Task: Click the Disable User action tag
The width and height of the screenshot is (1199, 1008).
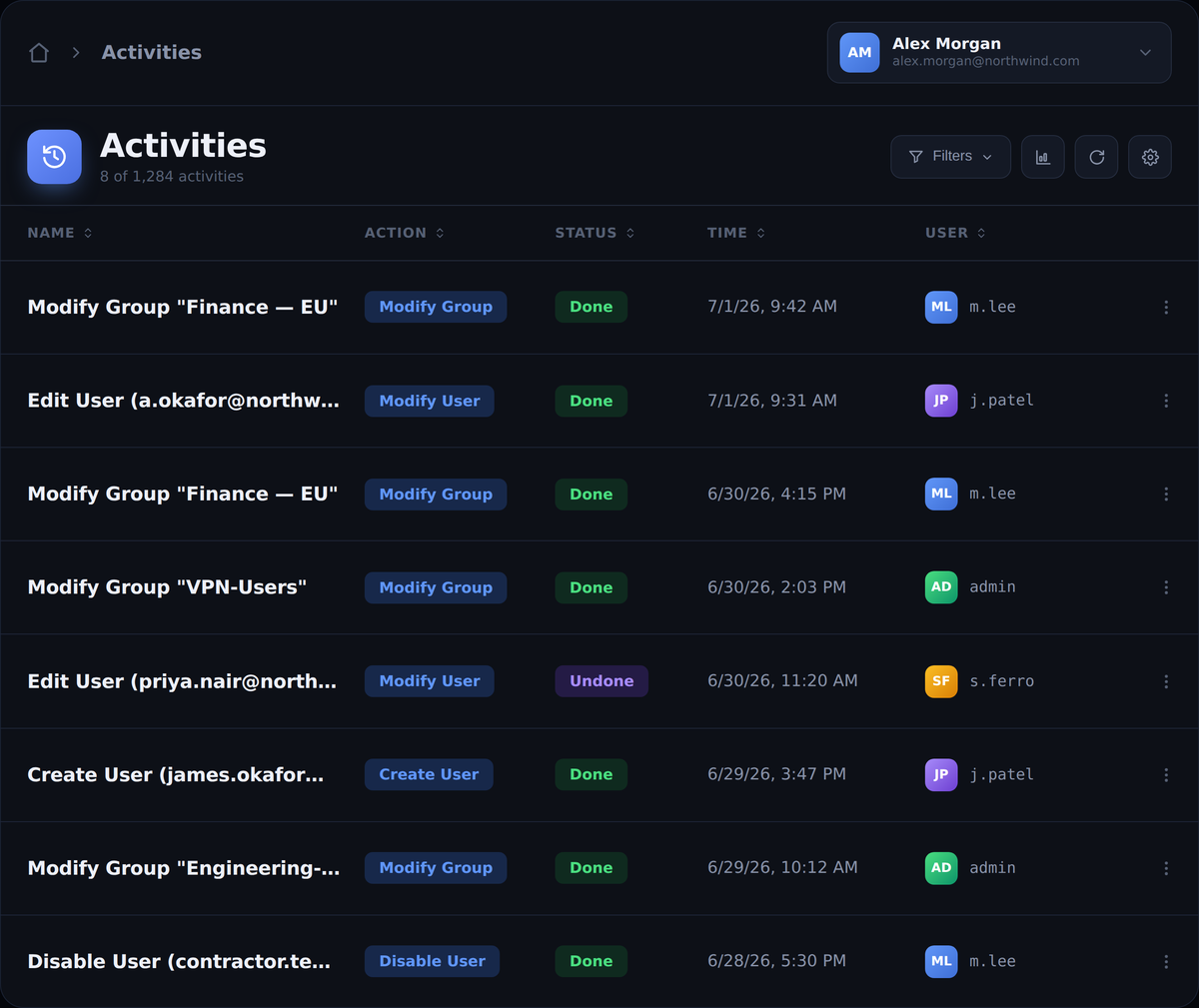Action: [x=432, y=961]
